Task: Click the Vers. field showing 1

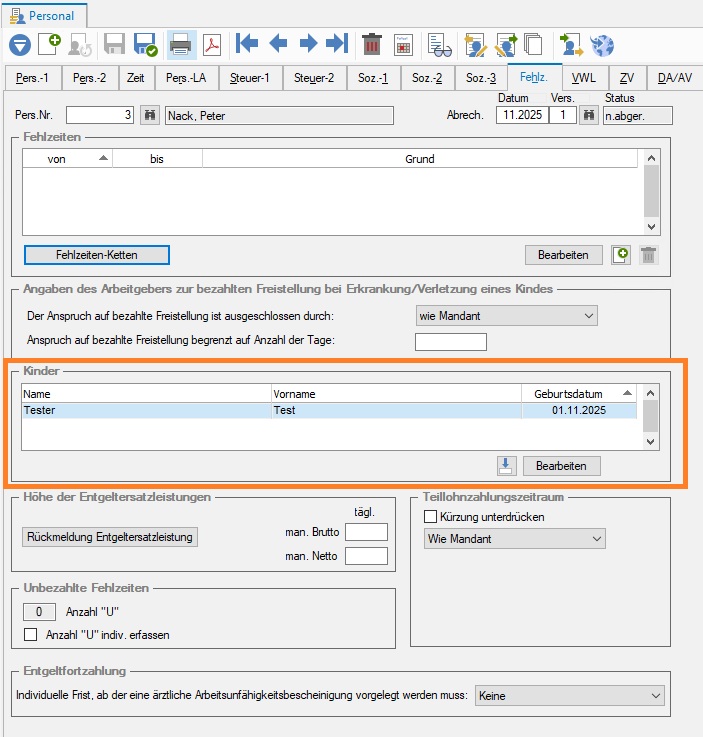Action: coord(562,115)
